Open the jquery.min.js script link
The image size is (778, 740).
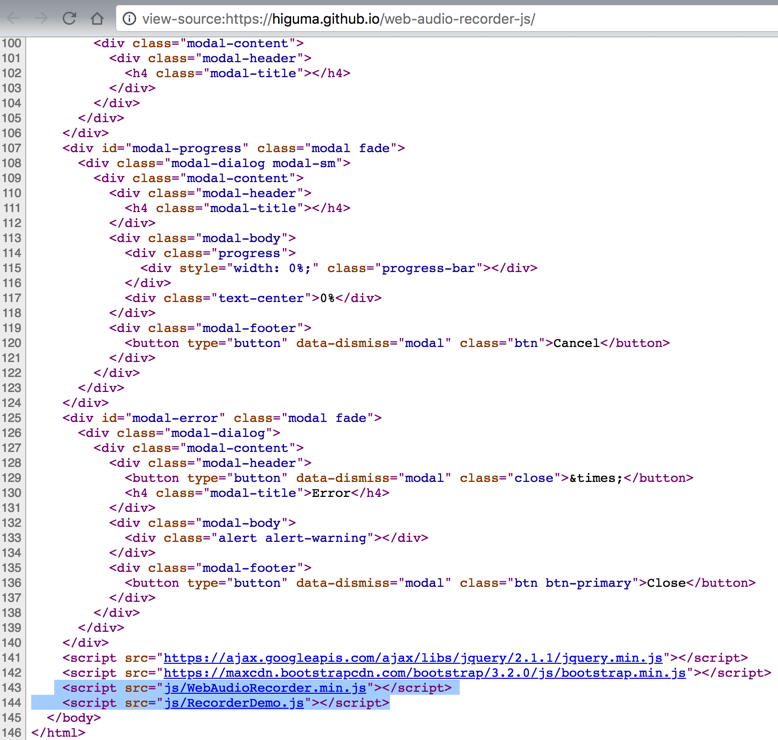tap(413, 658)
